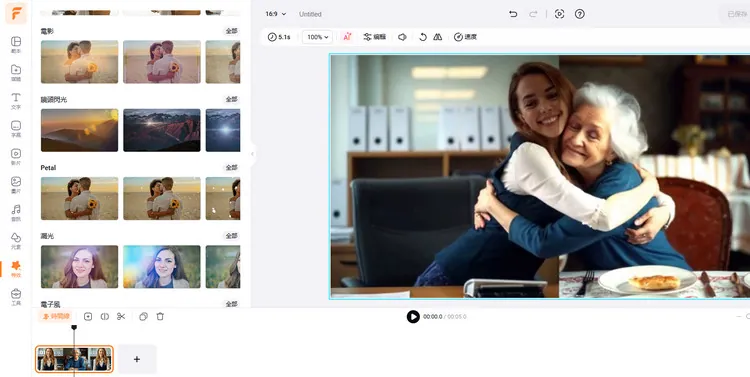Viewport: 750px width, 377px height.
Task: Click the video preview canvas
Action: point(540,177)
